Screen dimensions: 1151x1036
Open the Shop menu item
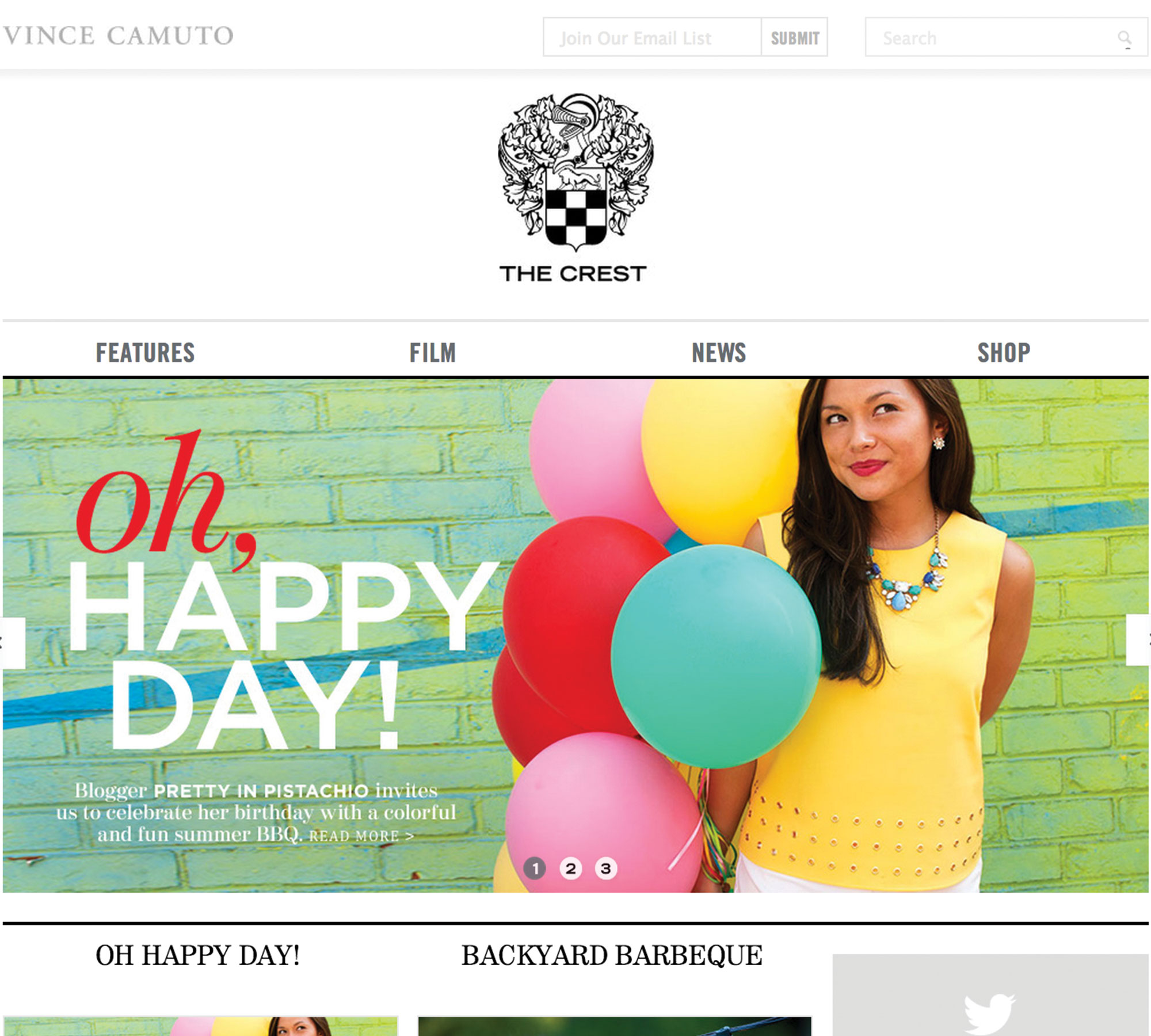[x=1004, y=353]
